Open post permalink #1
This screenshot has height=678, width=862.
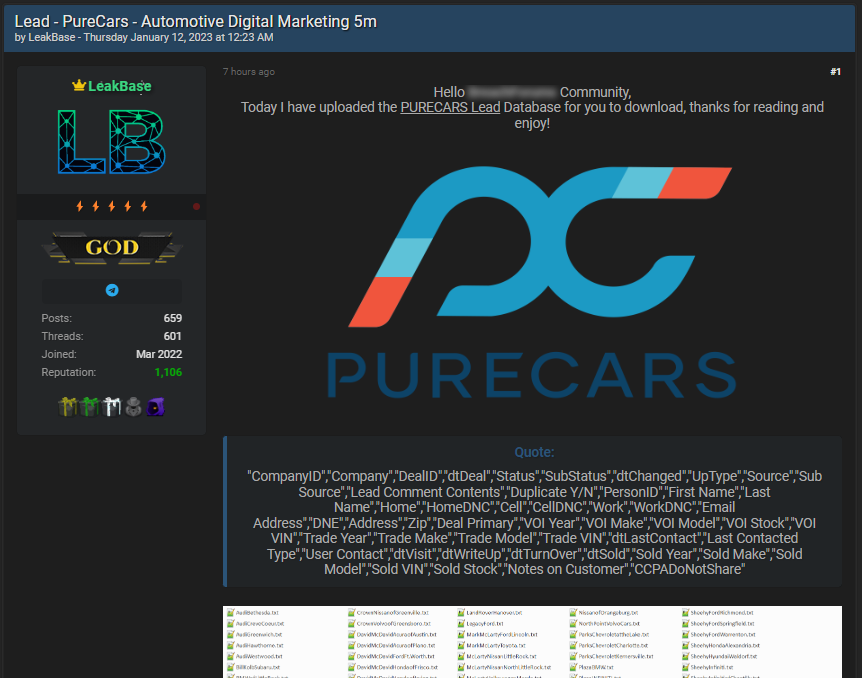tap(835, 71)
